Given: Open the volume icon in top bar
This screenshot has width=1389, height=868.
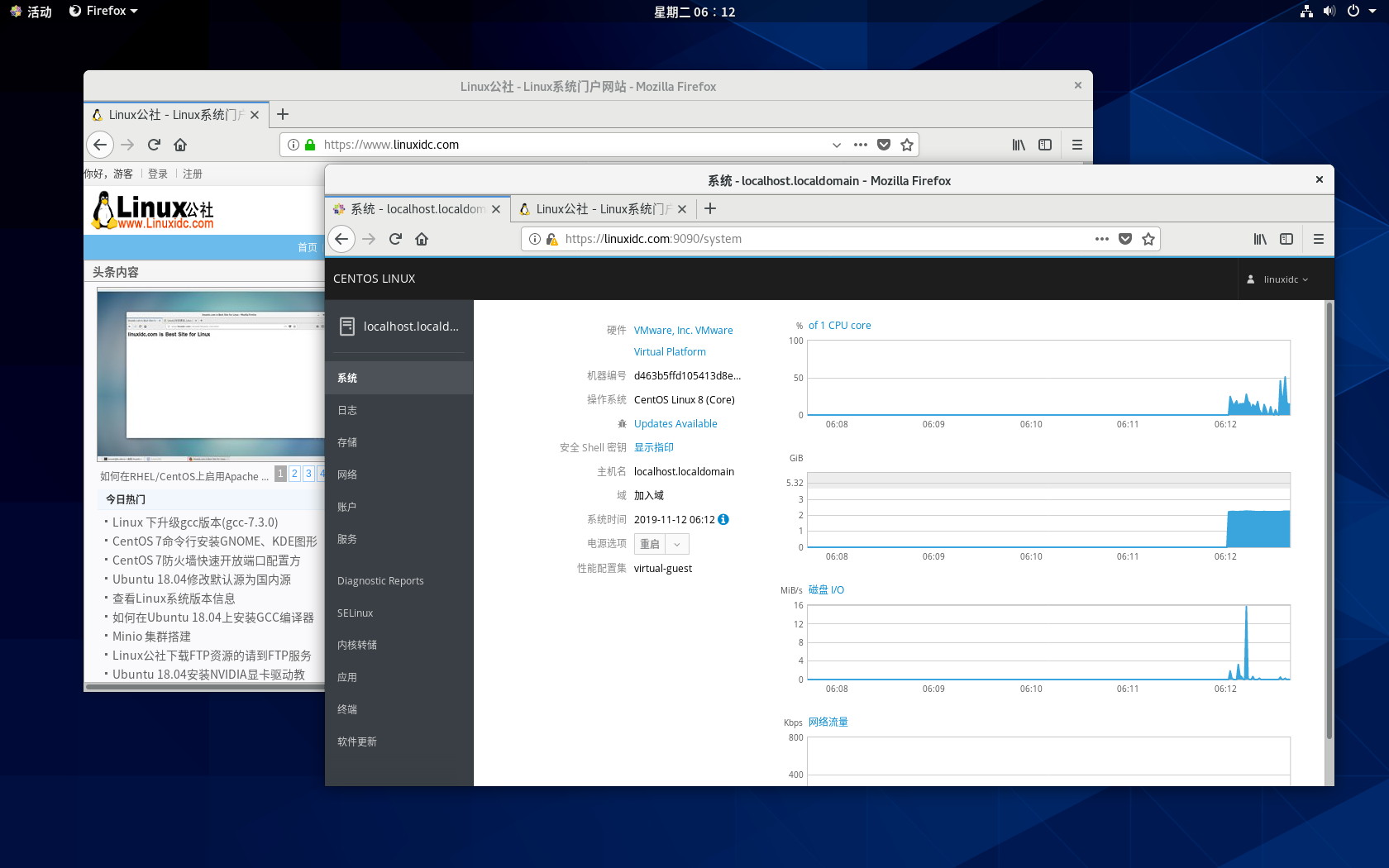Looking at the screenshot, I should coord(1329,12).
